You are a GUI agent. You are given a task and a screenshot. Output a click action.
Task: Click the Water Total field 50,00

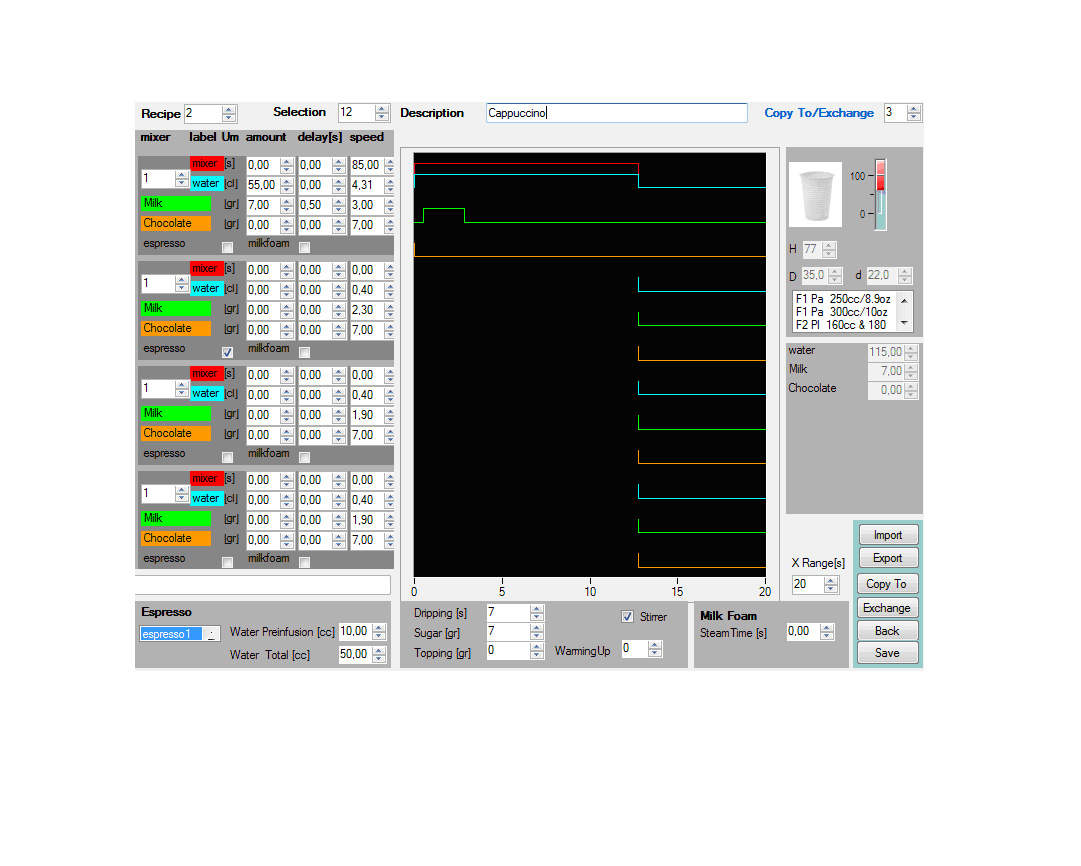[x=355, y=654]
